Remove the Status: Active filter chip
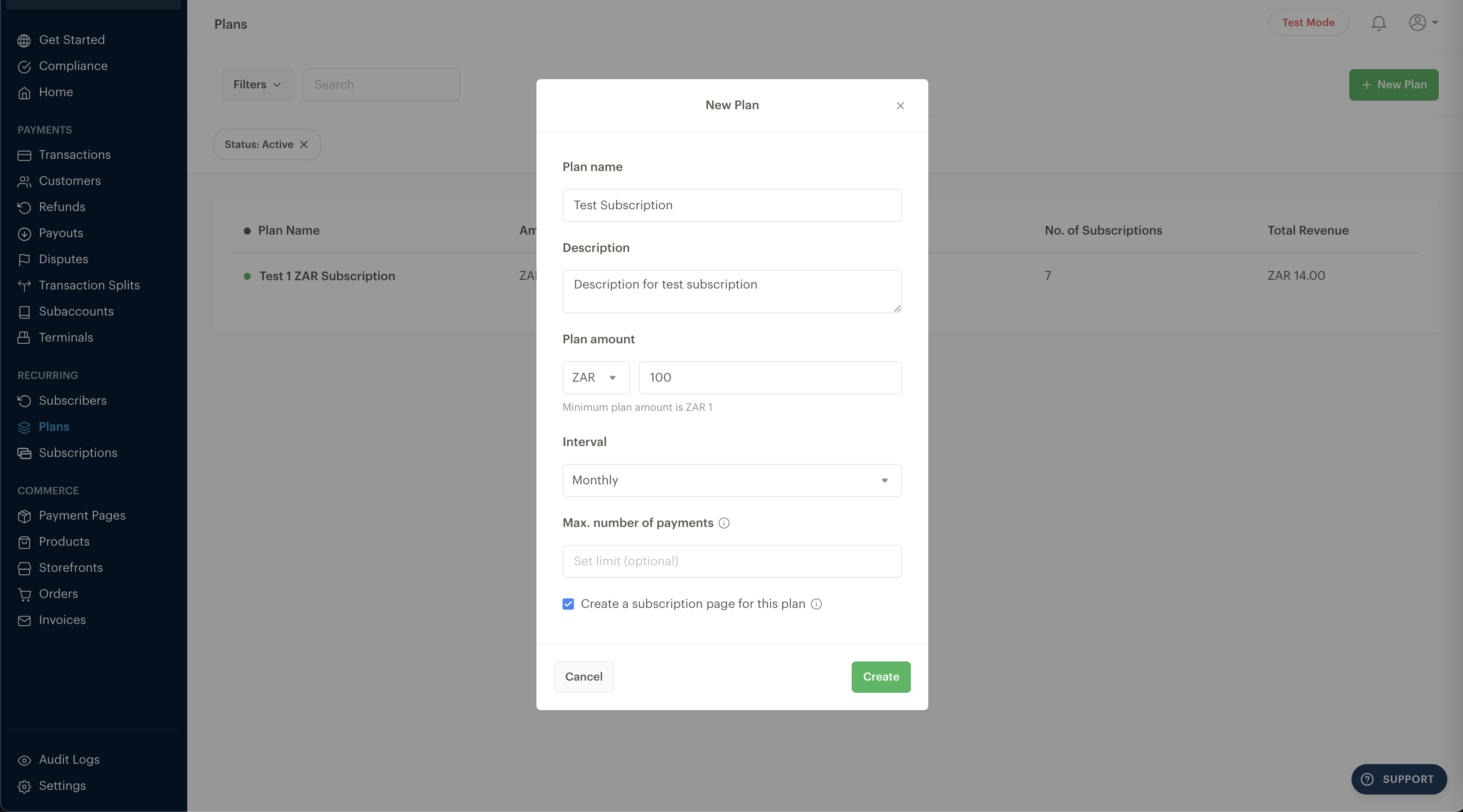The image size is (1463, 812). click(304, 144)
